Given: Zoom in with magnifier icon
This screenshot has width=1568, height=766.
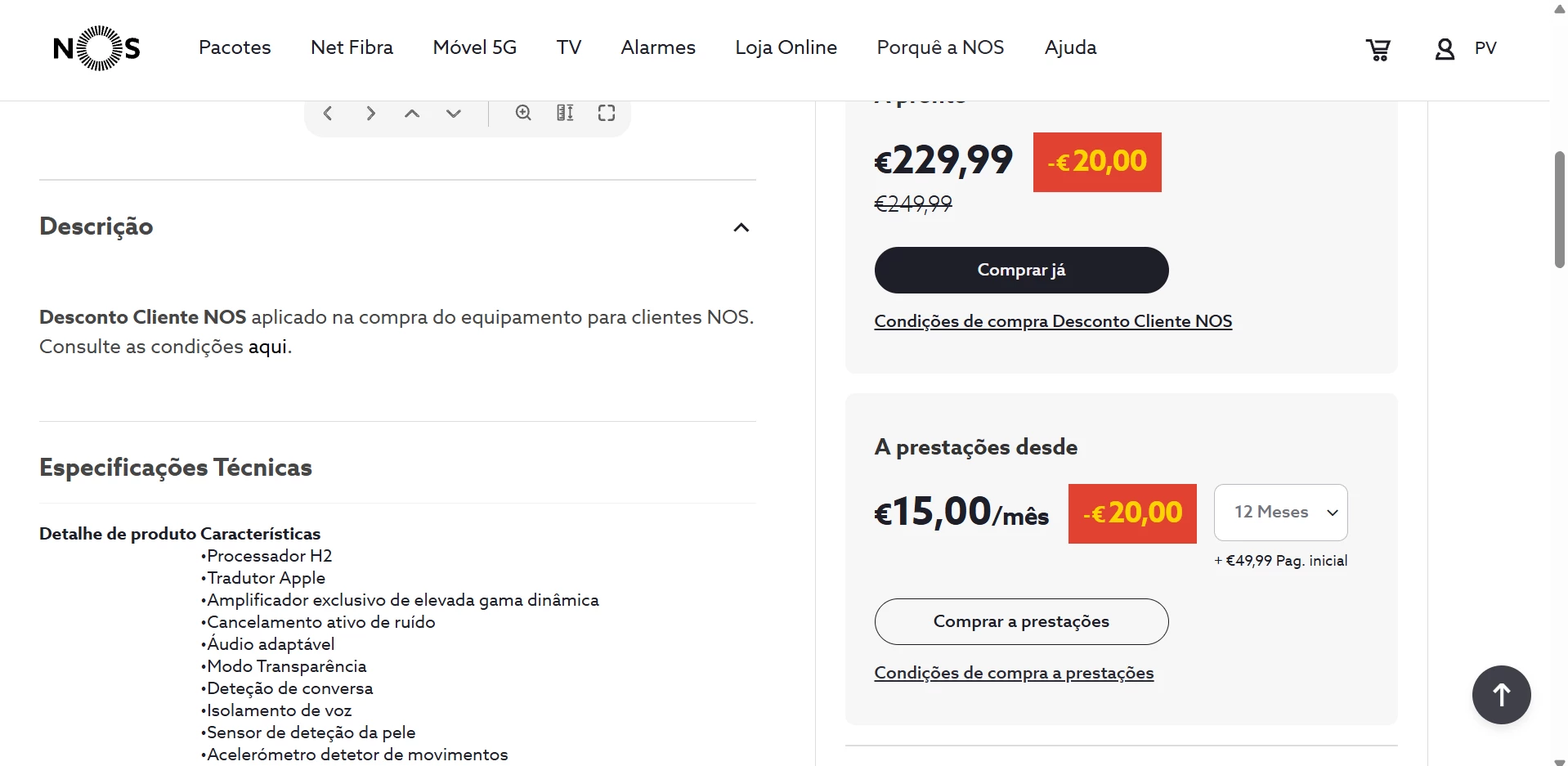Looking at the screenshot, I should click(523, 113).
